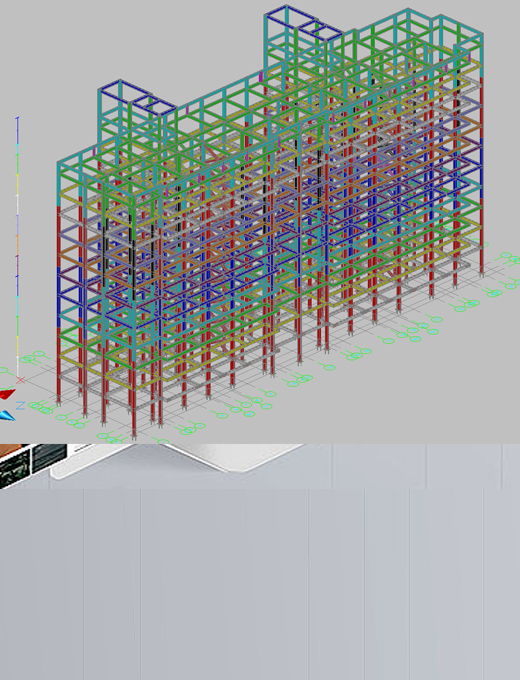The height and width of the screenshot is (680, 520).
Task: Click the grid bubble below the front-left corner
Action: click(61, 417)
